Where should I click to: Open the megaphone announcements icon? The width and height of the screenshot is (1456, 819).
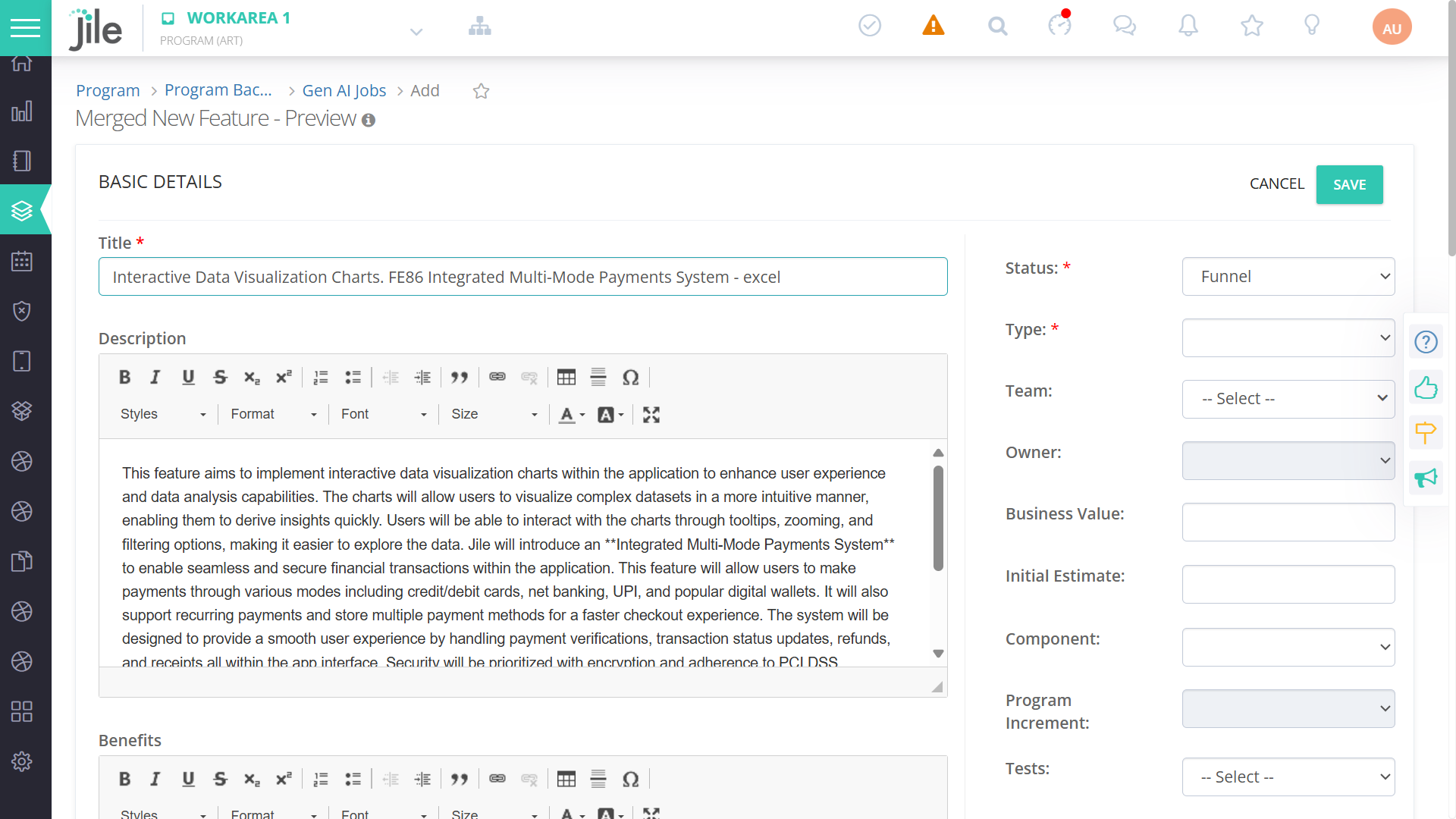point(1426,478)
